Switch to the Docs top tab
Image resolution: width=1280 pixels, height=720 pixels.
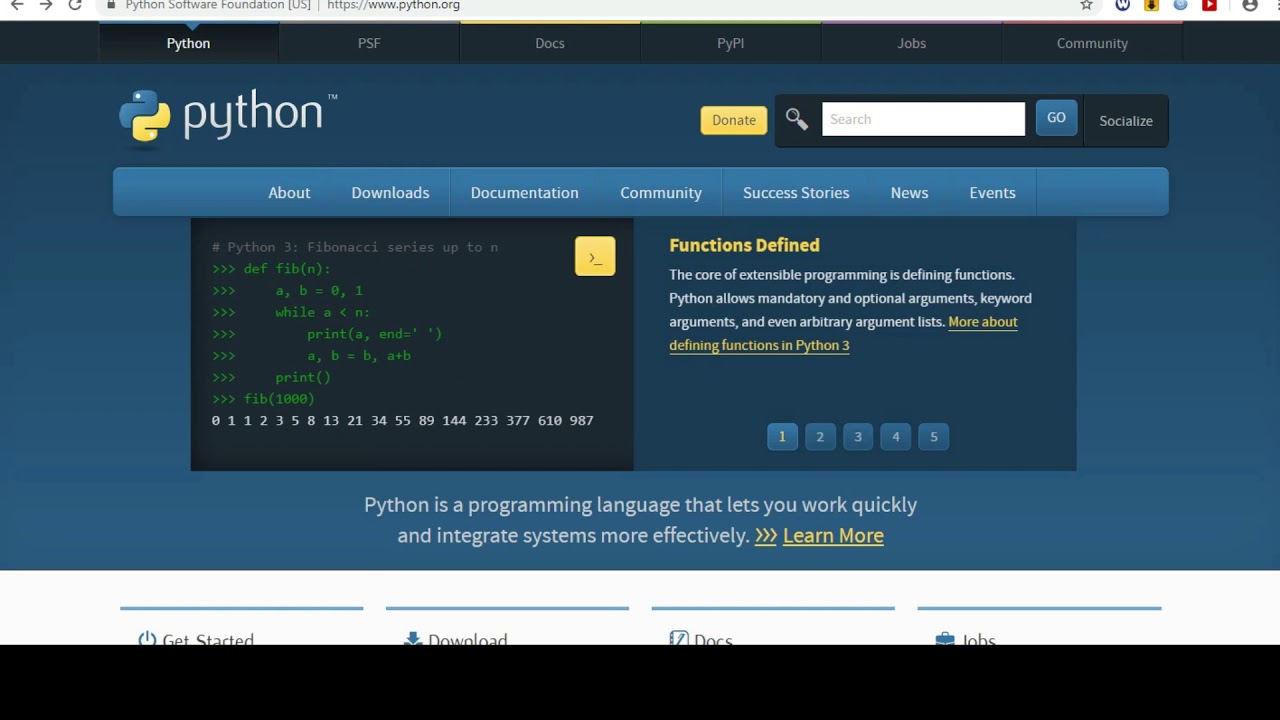click(550, 43)
